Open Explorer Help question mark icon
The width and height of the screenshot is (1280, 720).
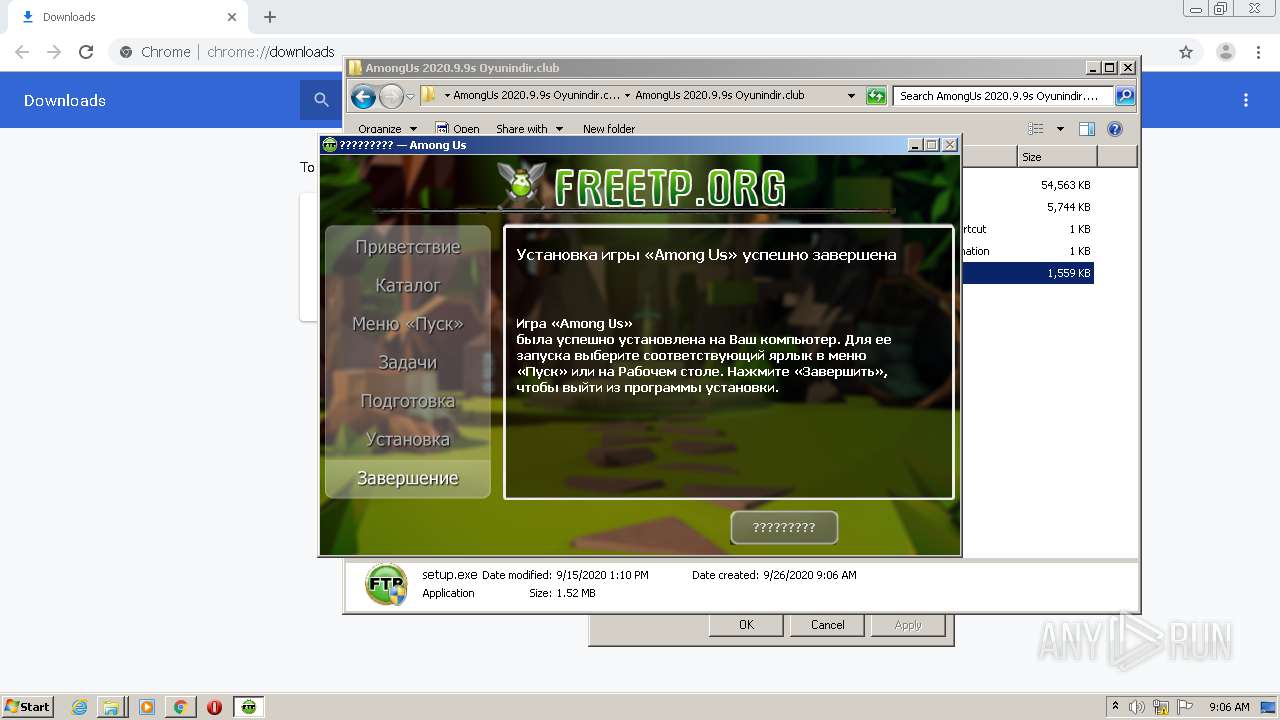[1115, 129]
